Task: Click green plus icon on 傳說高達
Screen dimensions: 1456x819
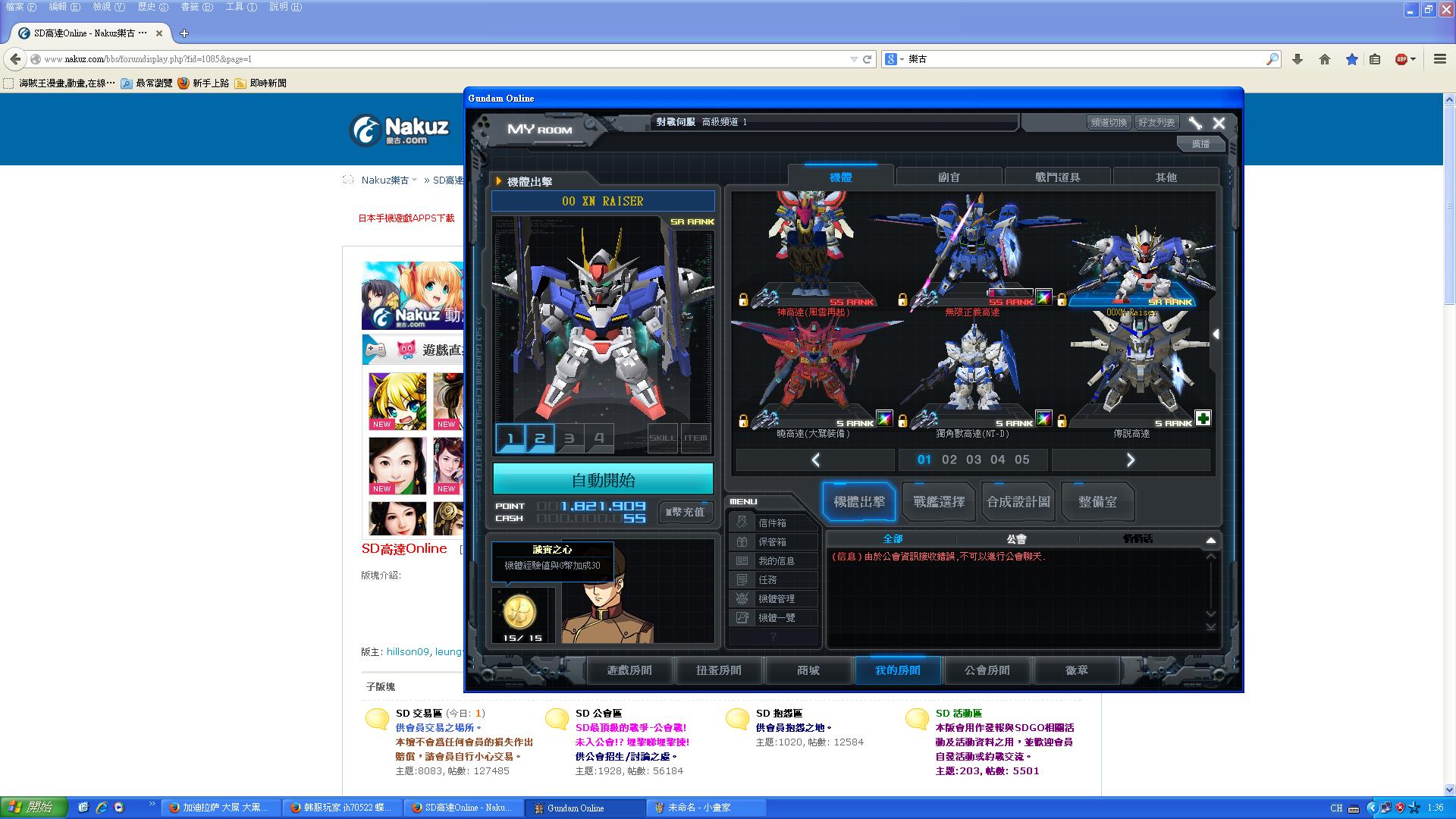Action: click(x=1203, y=418)
